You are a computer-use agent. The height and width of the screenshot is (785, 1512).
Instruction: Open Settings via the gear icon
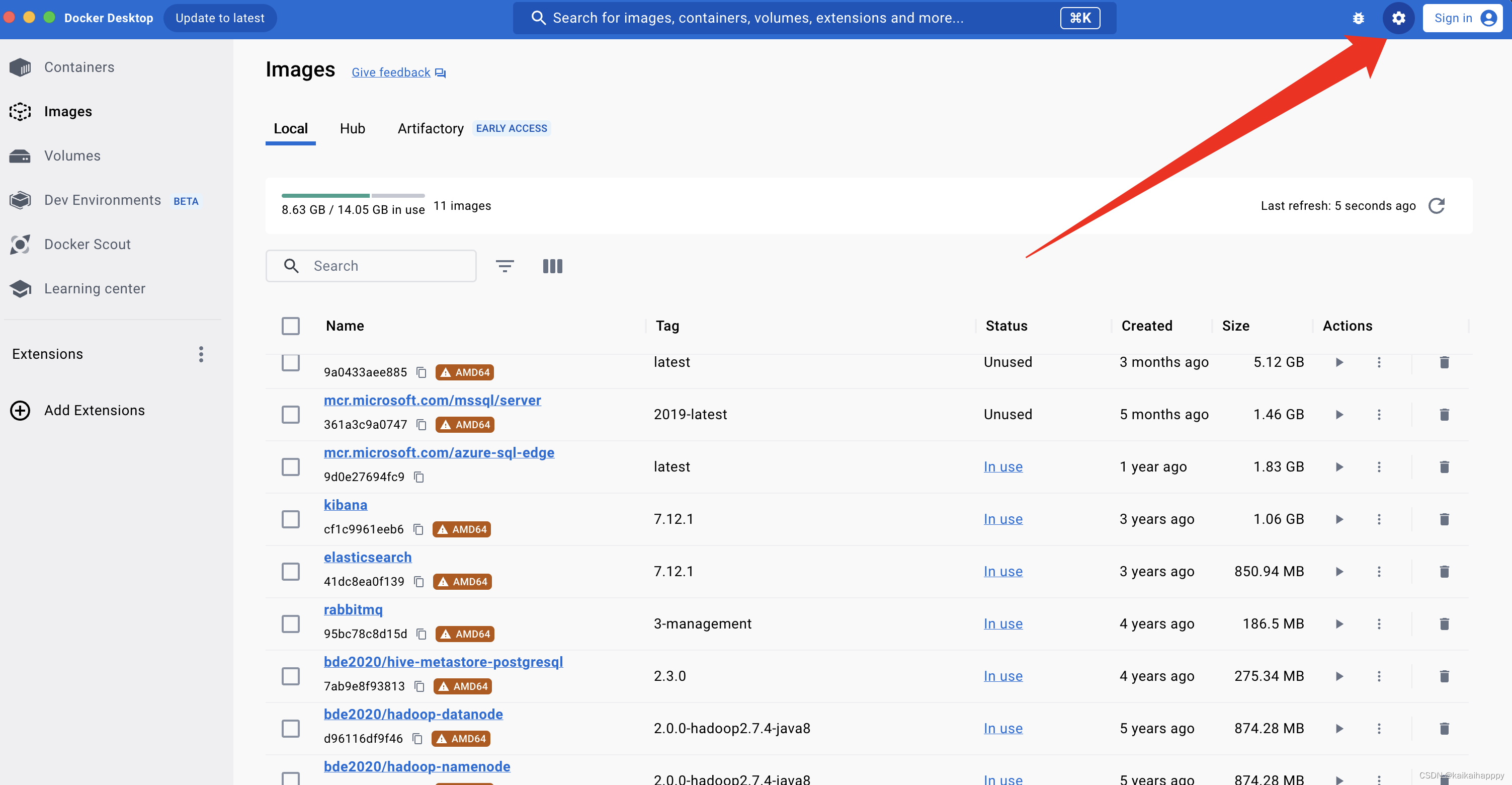(1398, 18)
